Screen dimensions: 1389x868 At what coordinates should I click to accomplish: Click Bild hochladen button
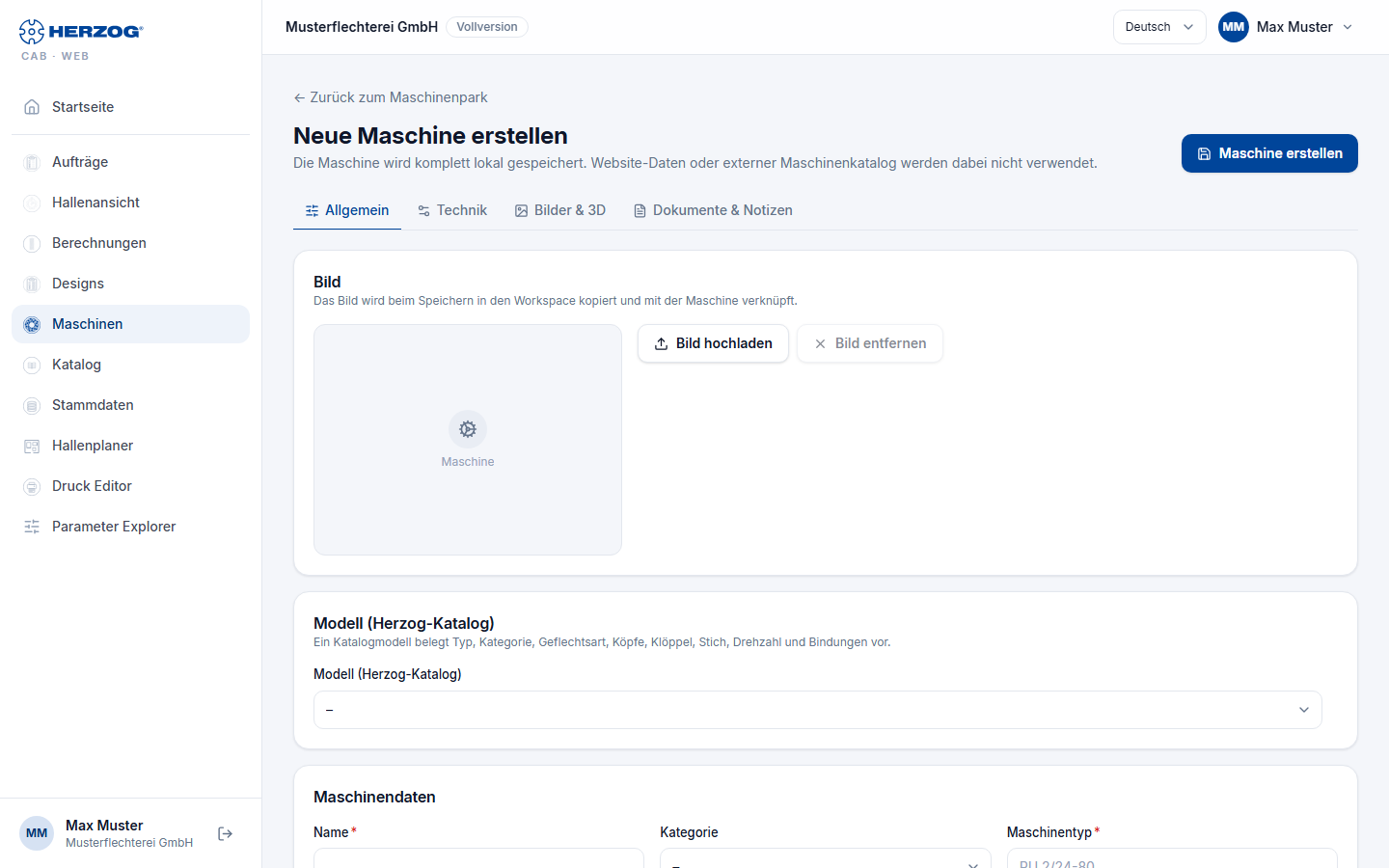pyautogui.click(x=713, y=343)
